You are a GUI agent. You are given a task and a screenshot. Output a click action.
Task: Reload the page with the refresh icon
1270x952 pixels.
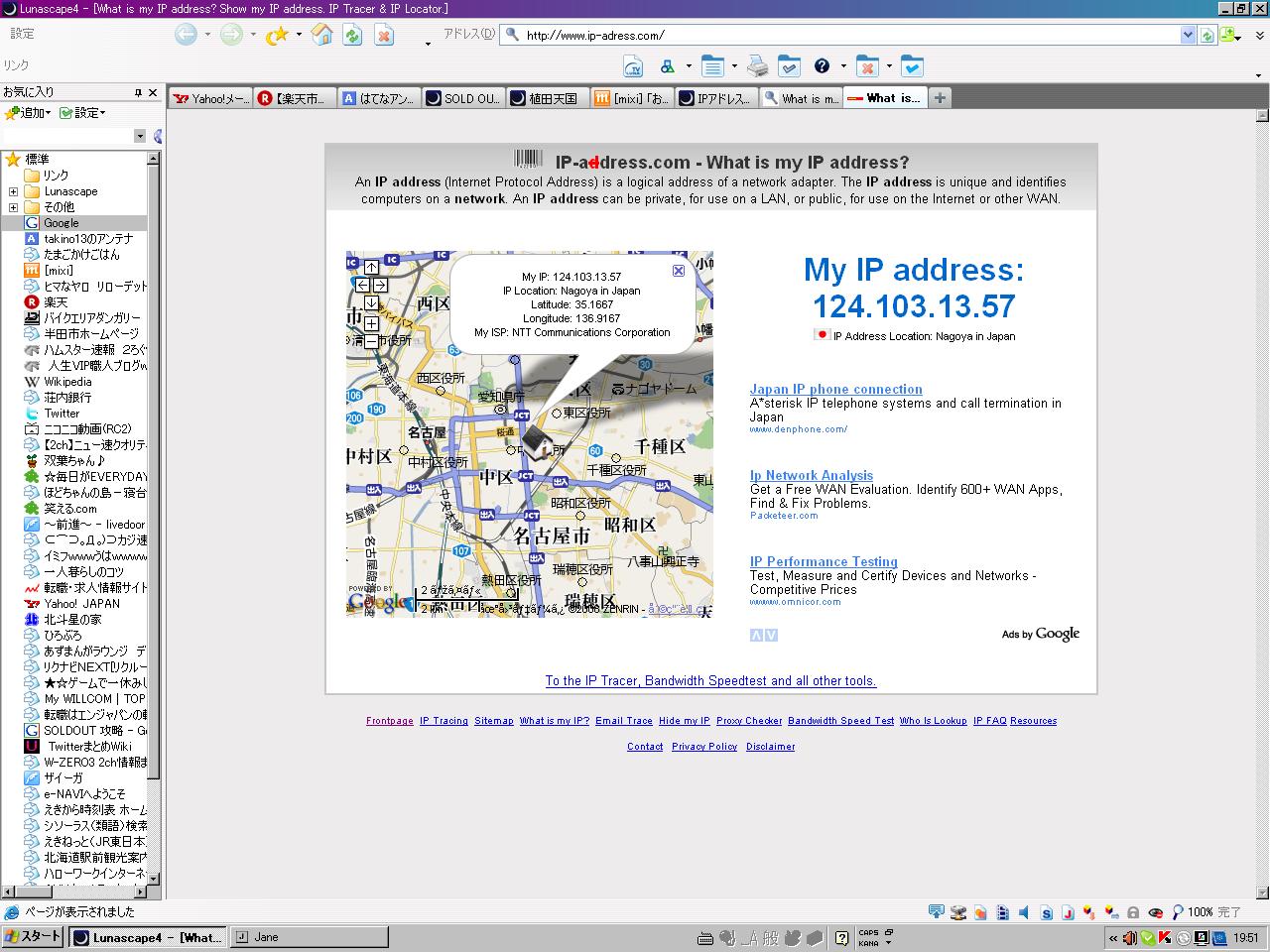[x=352, y=36]
